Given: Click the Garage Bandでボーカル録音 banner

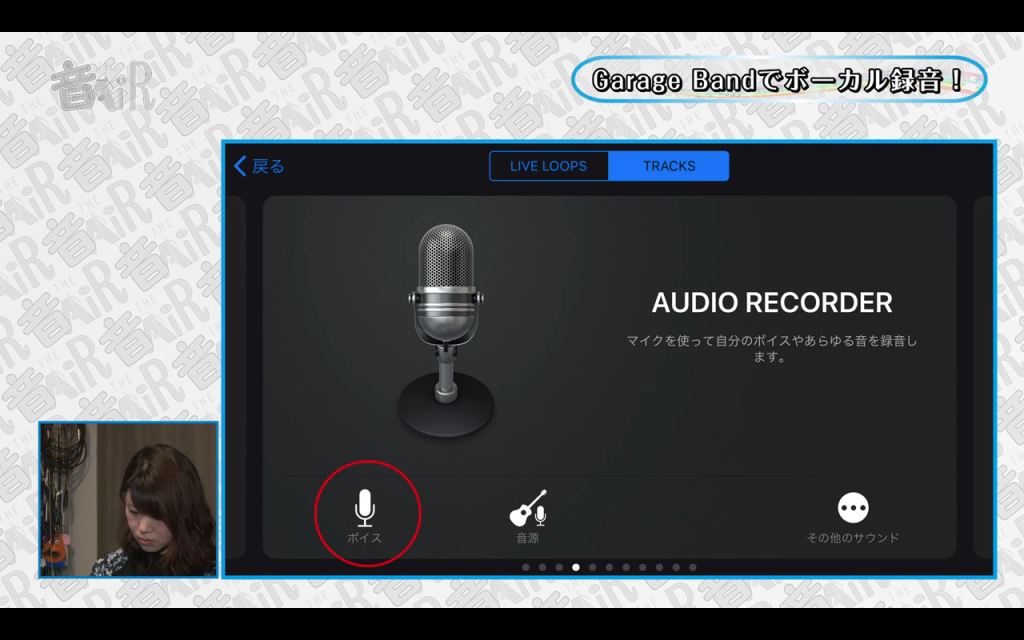Looking at the screenshot, I should (x=779, y=80).
